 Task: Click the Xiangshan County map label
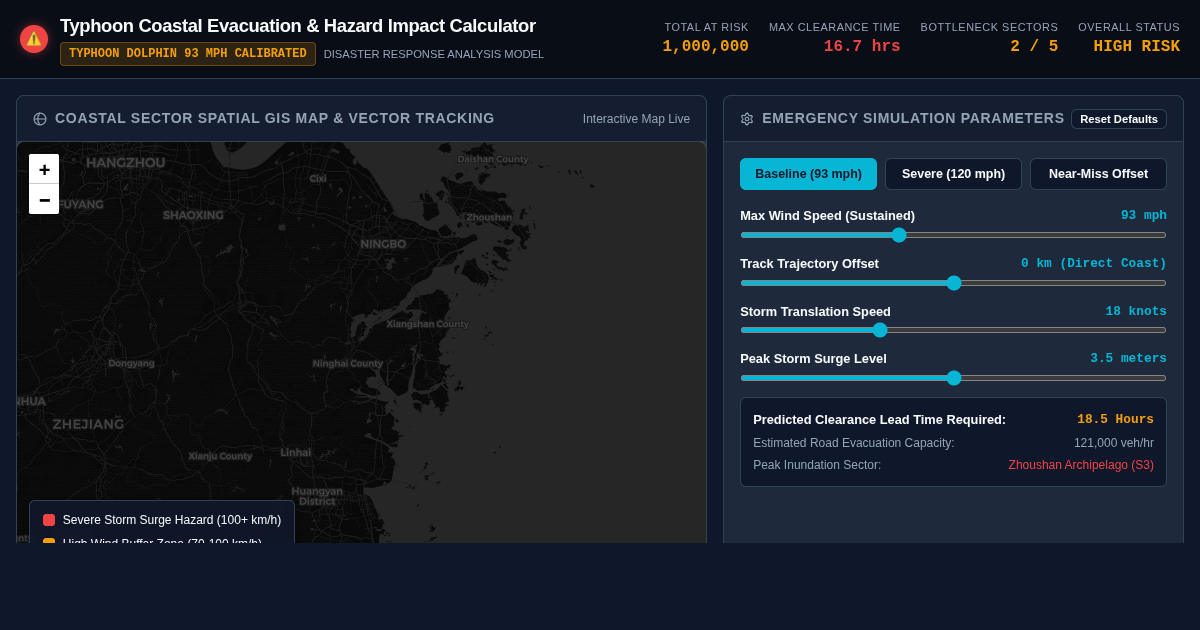coord(427,324)
